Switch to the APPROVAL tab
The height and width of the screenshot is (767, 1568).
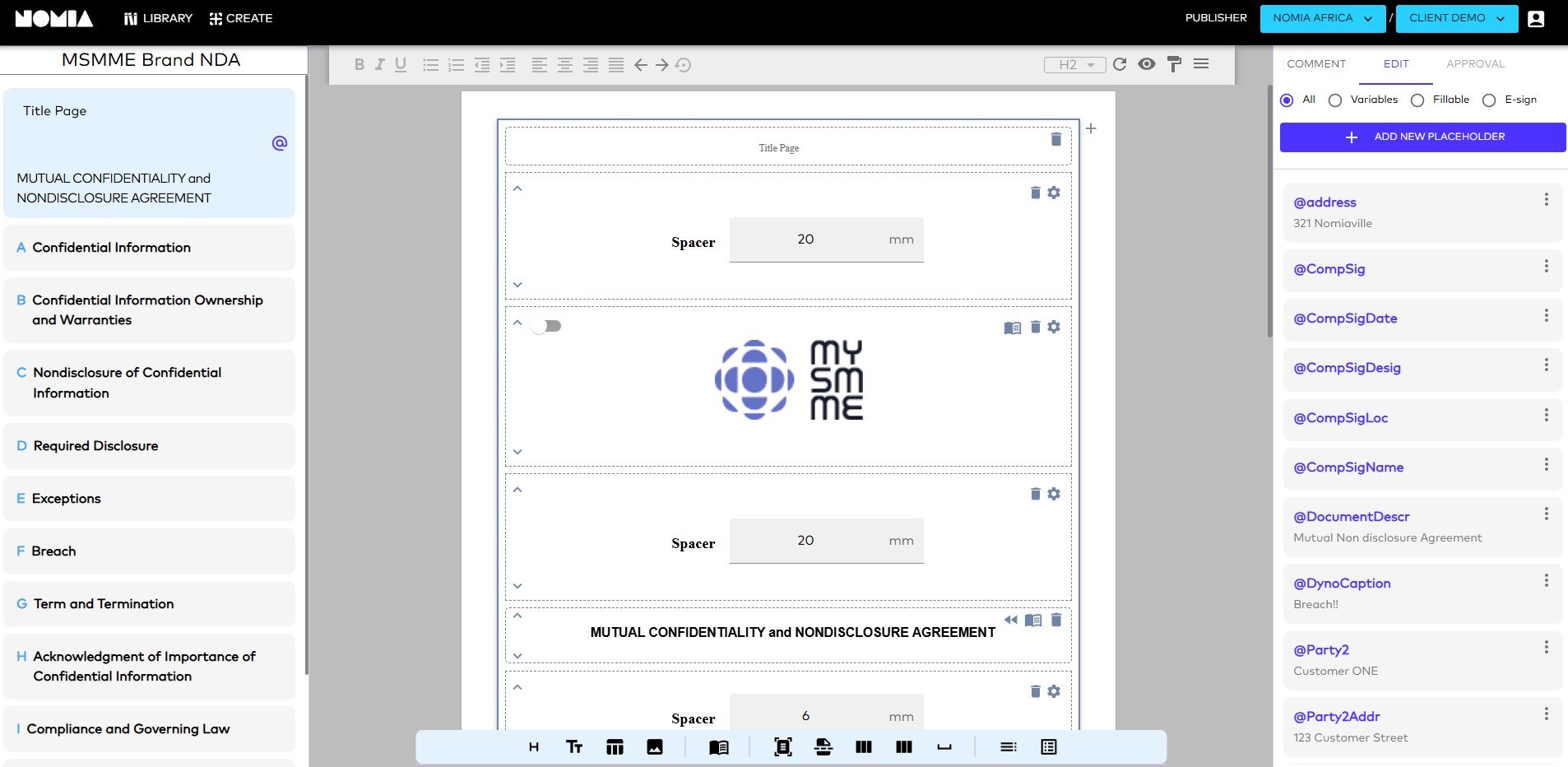1476,64
